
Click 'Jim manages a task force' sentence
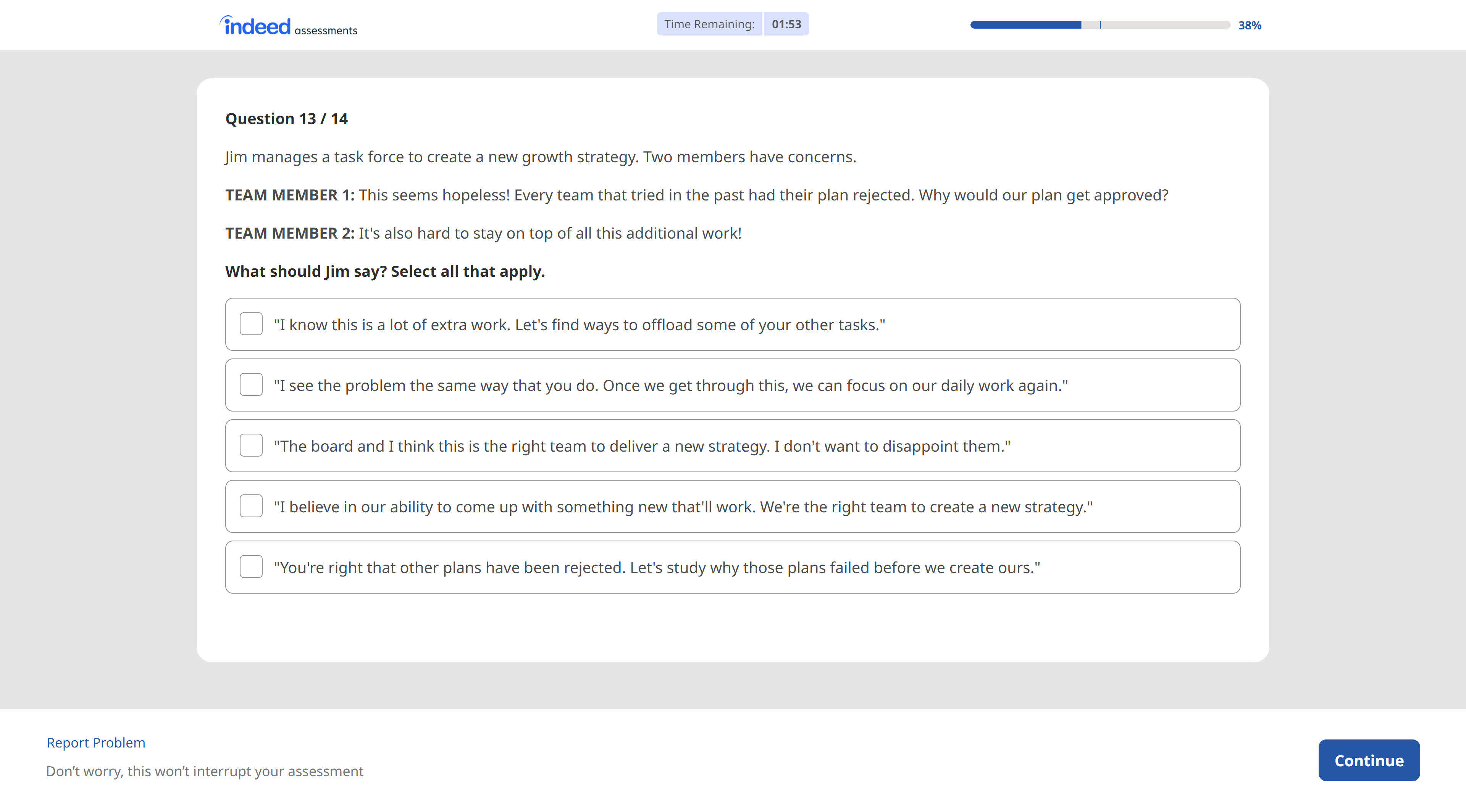point(541,157)
